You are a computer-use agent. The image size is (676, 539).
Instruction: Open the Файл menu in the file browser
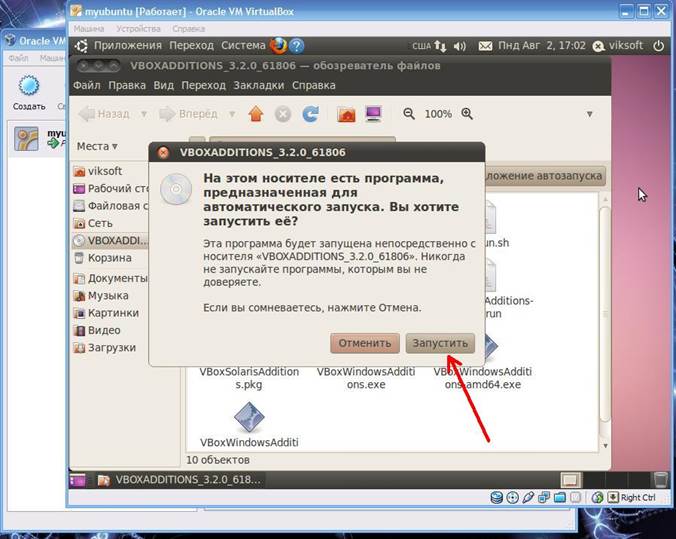click(x=87, y=85)
